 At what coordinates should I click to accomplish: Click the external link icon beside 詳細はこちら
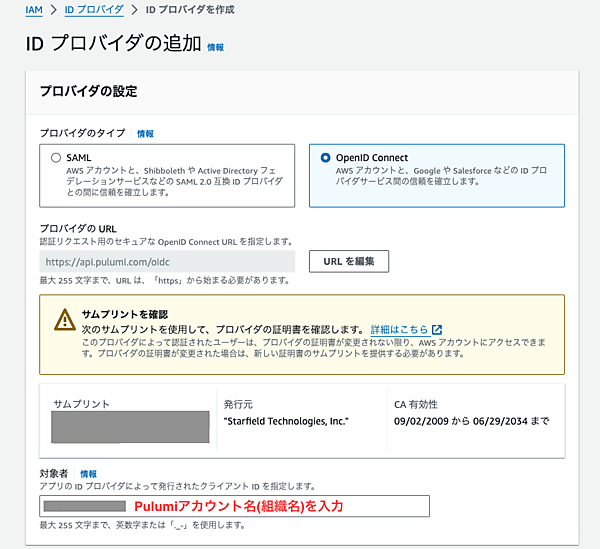pyautogui.click(x=437, y=329)
